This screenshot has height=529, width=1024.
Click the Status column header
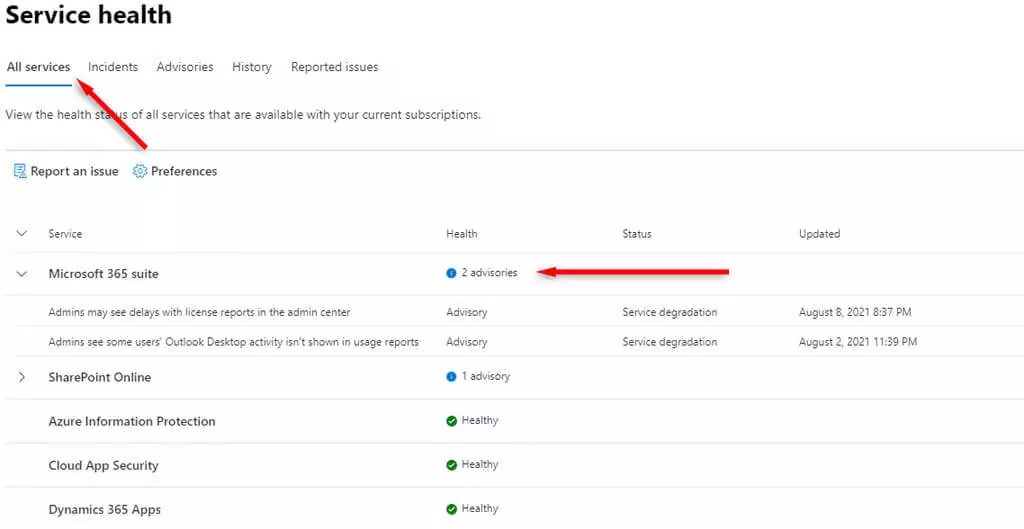637,234
